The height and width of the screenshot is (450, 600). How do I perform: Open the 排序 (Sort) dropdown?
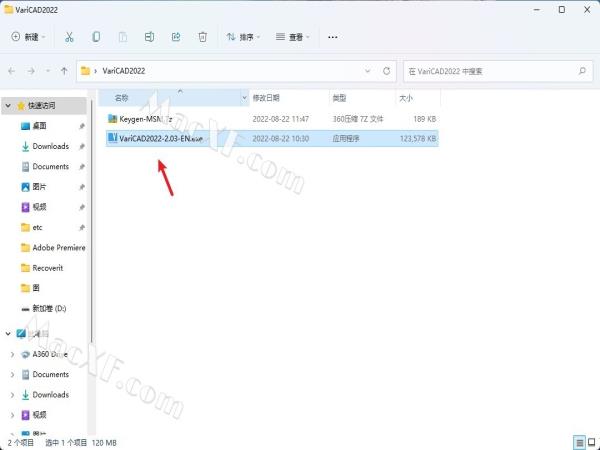pos(243,37)
